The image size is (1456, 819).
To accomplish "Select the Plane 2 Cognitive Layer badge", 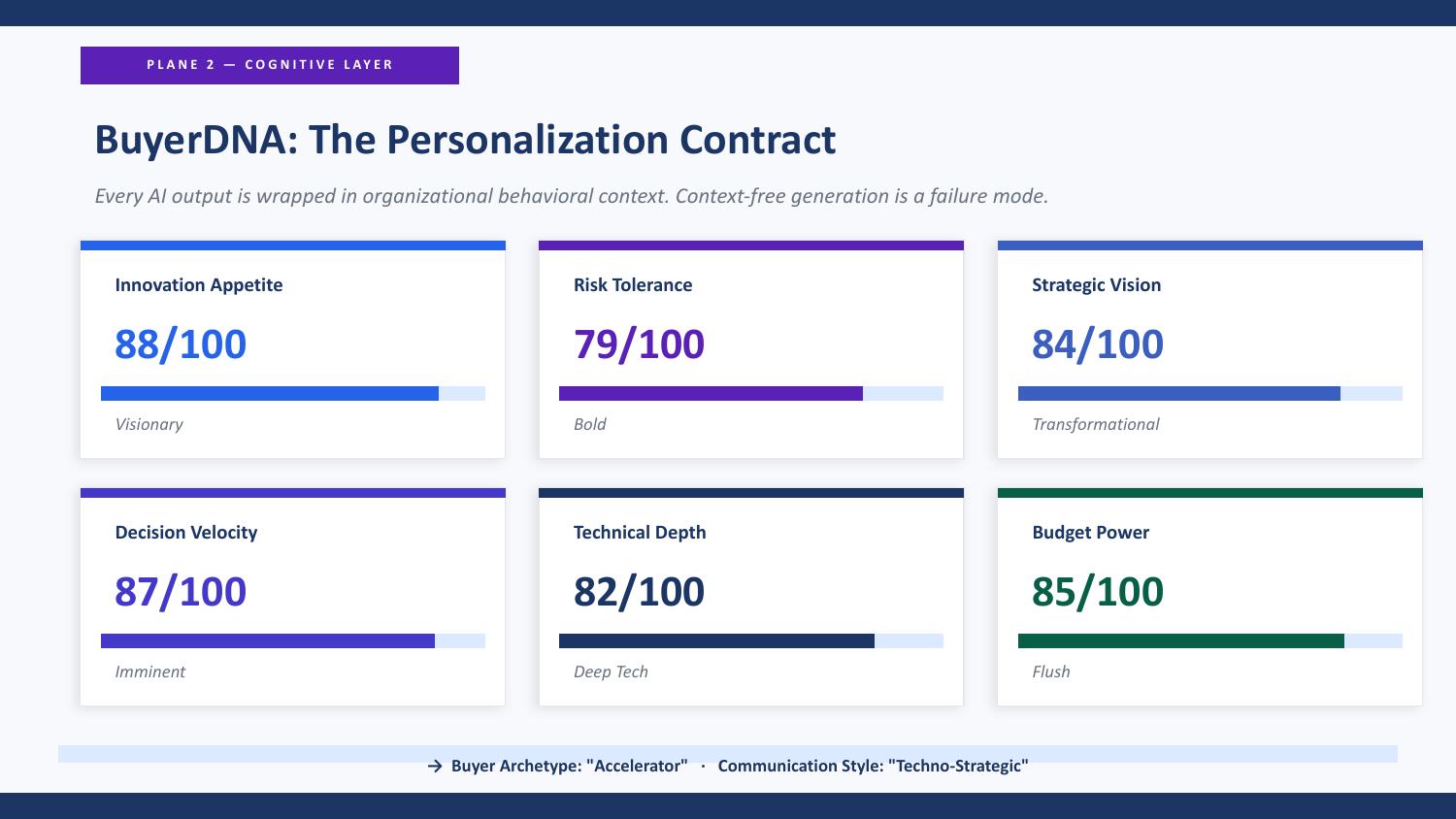I will coord(270,65).
